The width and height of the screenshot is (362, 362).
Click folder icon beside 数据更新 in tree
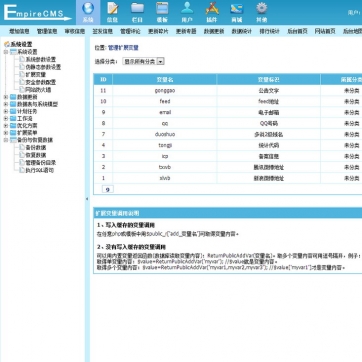coord(13,97)
